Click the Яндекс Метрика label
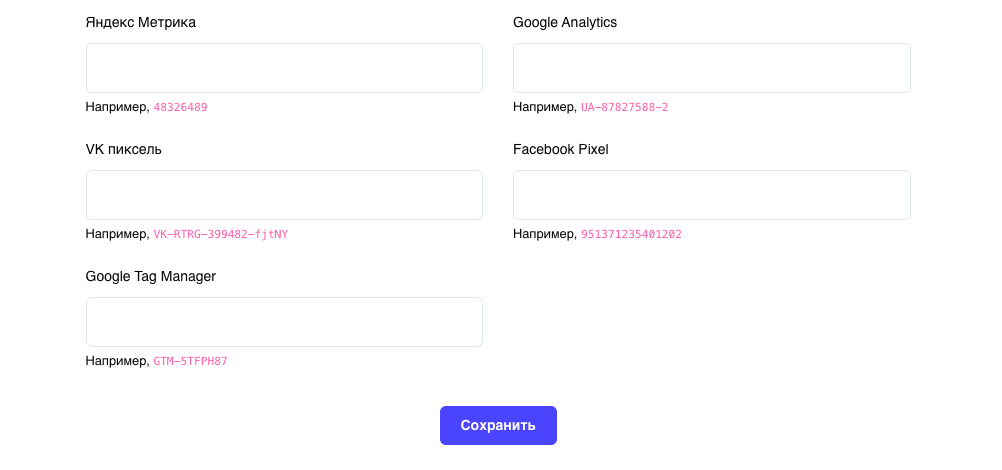Screen dimensions: 1002x470 pyautogui.click(x=141, y=22)
